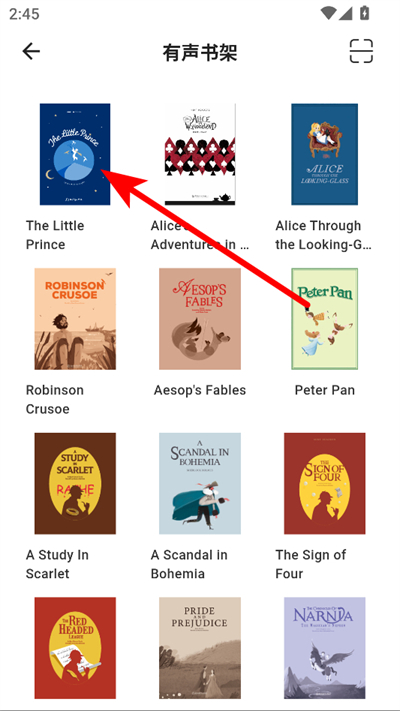
Task: Open the scan icon in header
Action: coord(361,51)
